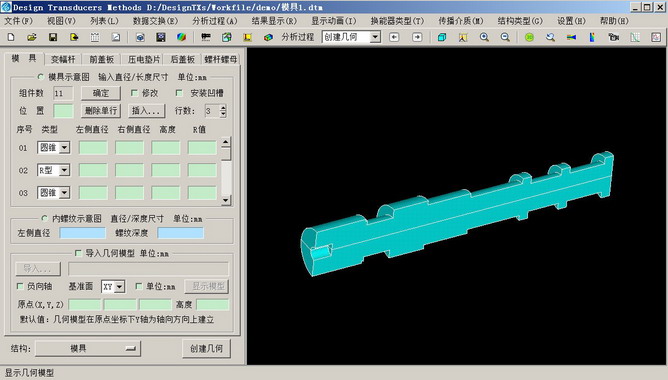668x380 pixels.
Task: Click the zoom in magnifier icon
Action: coord(484,37)
